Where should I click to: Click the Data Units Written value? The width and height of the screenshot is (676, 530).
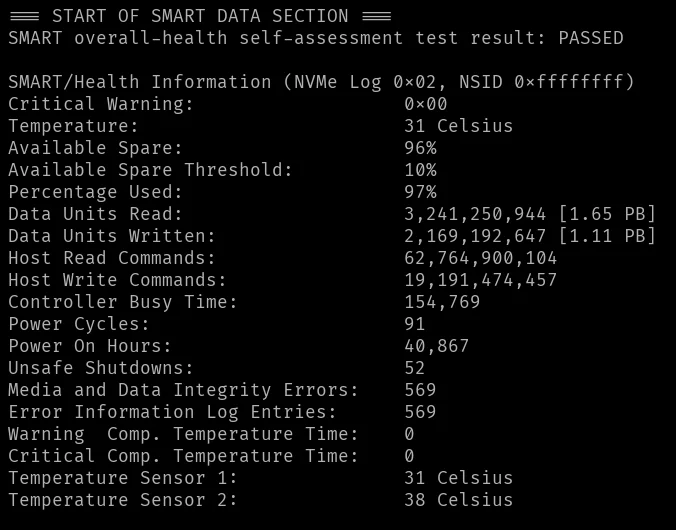tap(530, 236)
